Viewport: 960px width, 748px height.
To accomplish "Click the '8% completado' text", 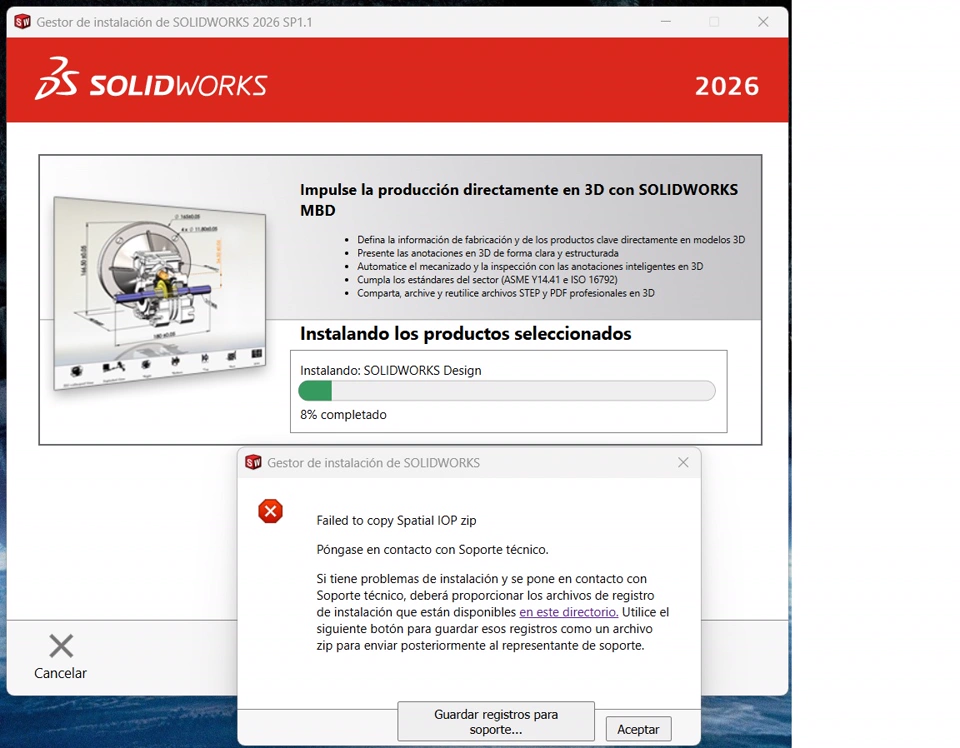I will 343,414.
